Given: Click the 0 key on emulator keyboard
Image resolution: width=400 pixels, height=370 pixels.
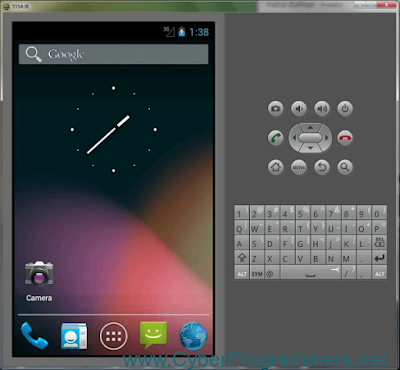Looking at the screenshot, I should (380, 212).
